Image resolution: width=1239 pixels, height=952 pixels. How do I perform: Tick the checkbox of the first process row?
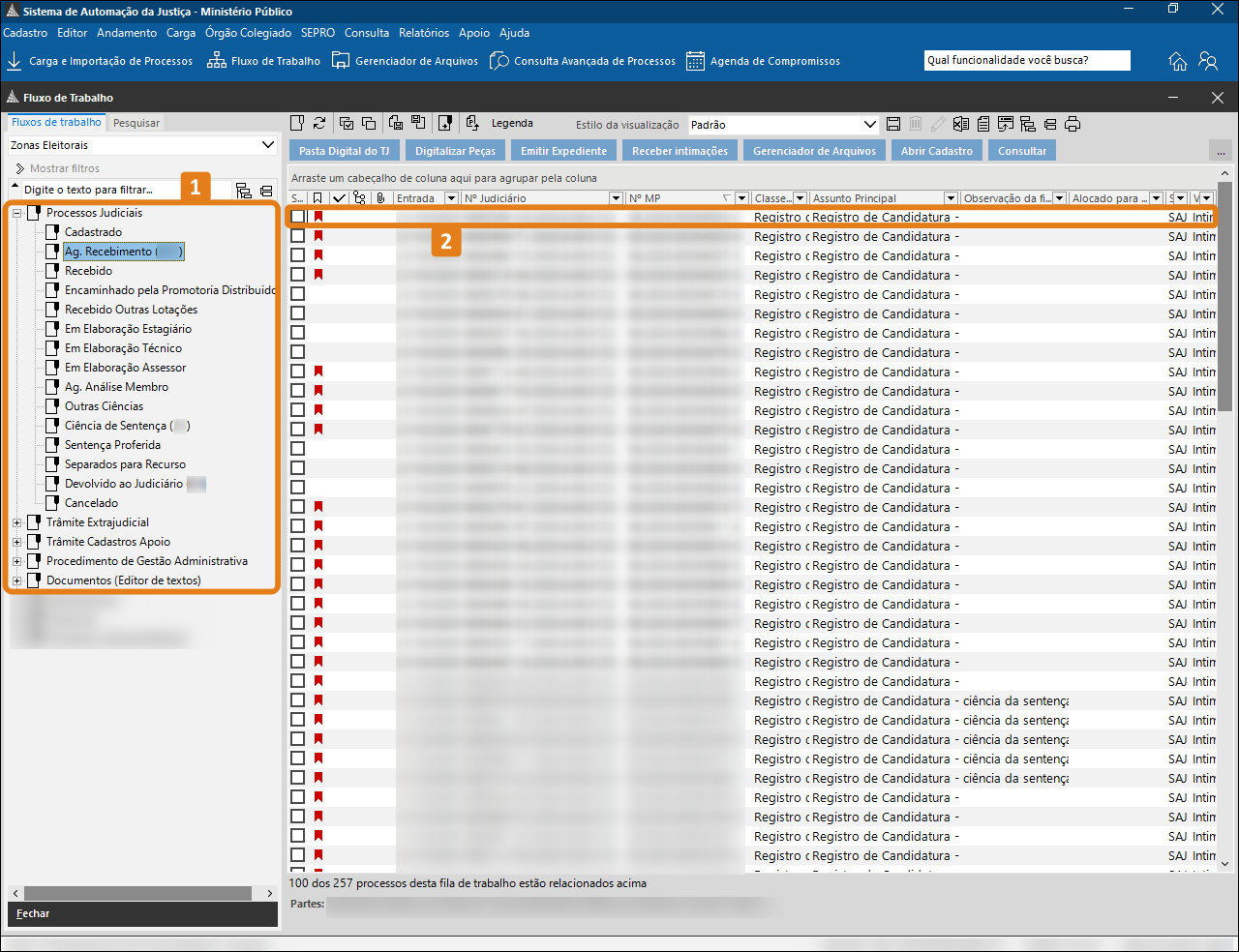[x=297, y=217]
